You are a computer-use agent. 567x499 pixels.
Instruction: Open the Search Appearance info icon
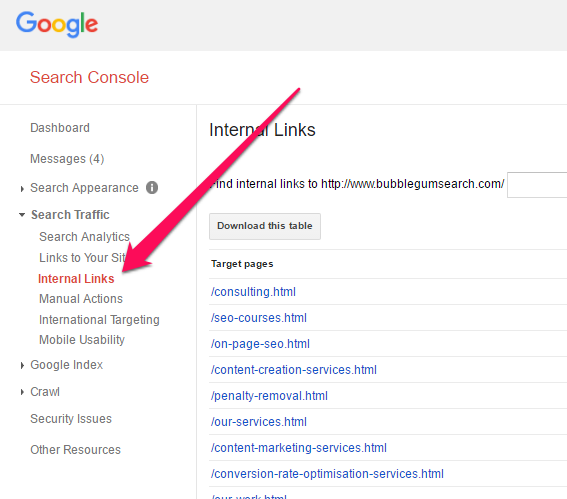152,188
